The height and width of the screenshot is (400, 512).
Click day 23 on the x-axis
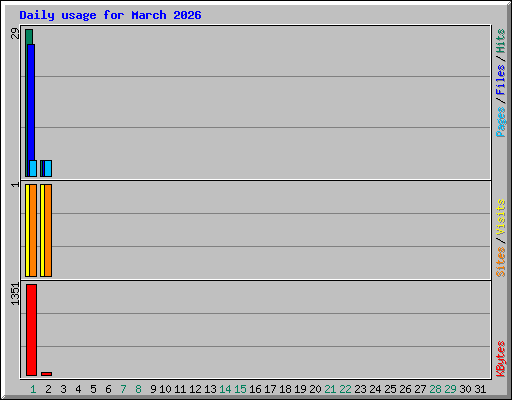tap(360, 389)
